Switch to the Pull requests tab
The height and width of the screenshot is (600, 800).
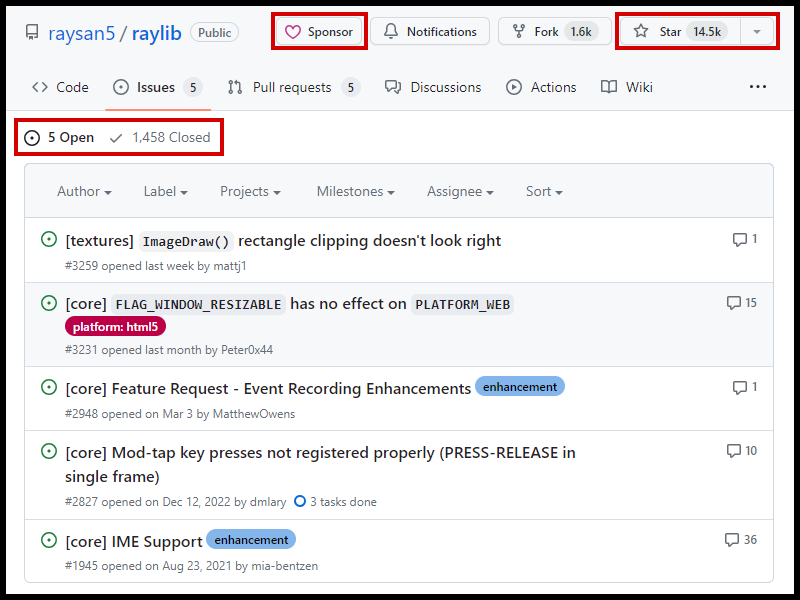point(292,87)
